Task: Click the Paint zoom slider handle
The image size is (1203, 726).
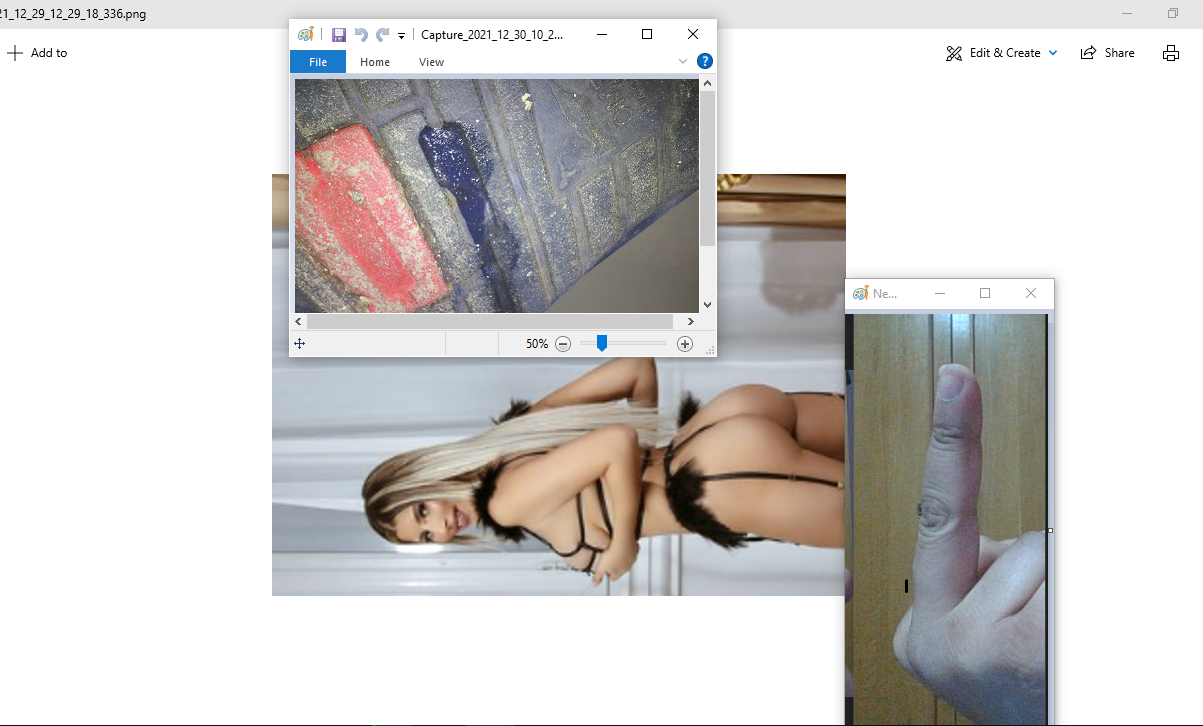Action: [x=602, y=344]
